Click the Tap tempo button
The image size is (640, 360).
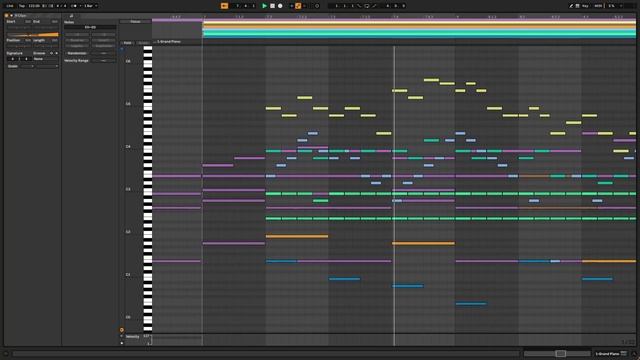tap(22, 6)
